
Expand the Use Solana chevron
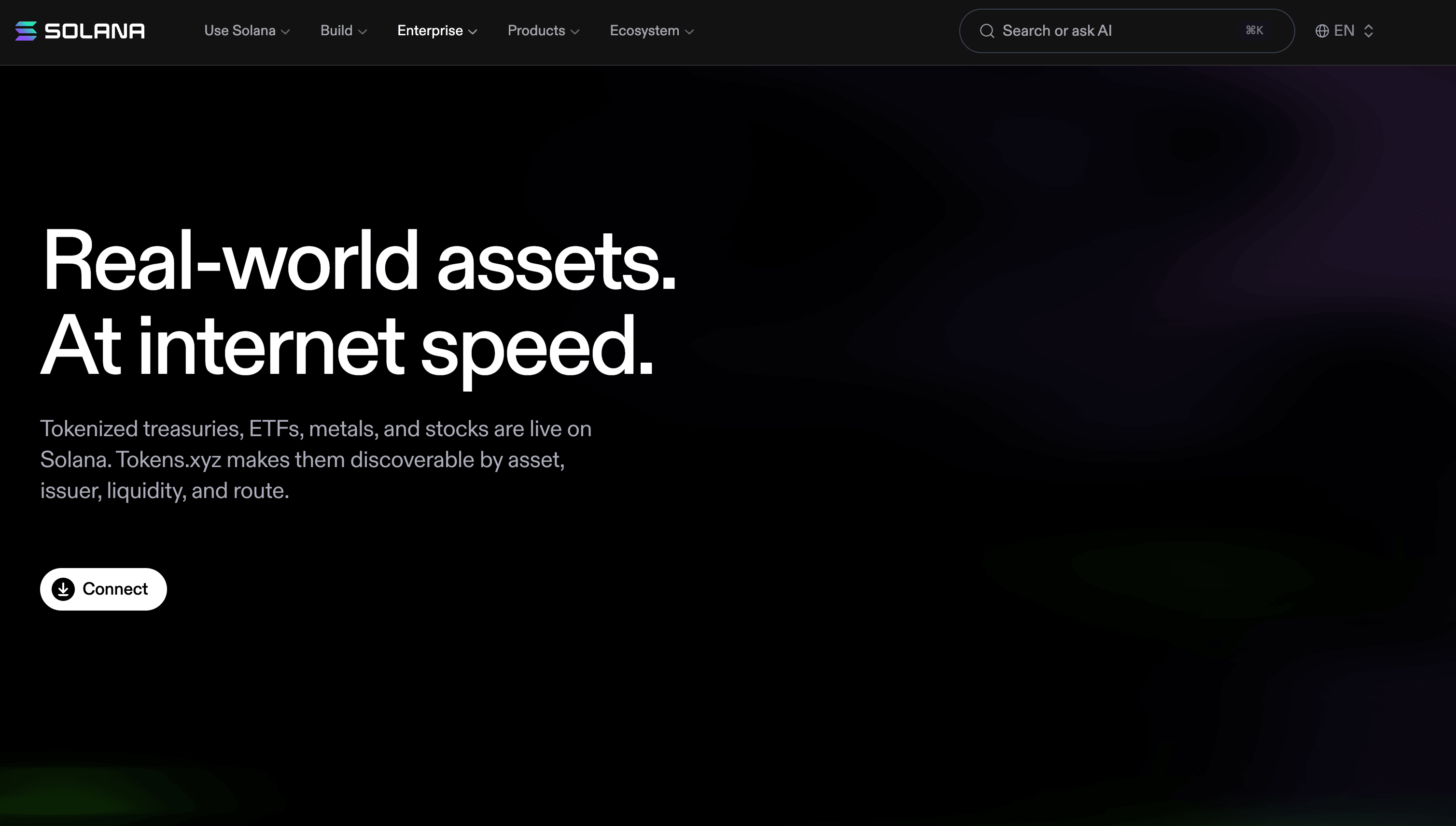pyautogui.click(x=286, y=32)
